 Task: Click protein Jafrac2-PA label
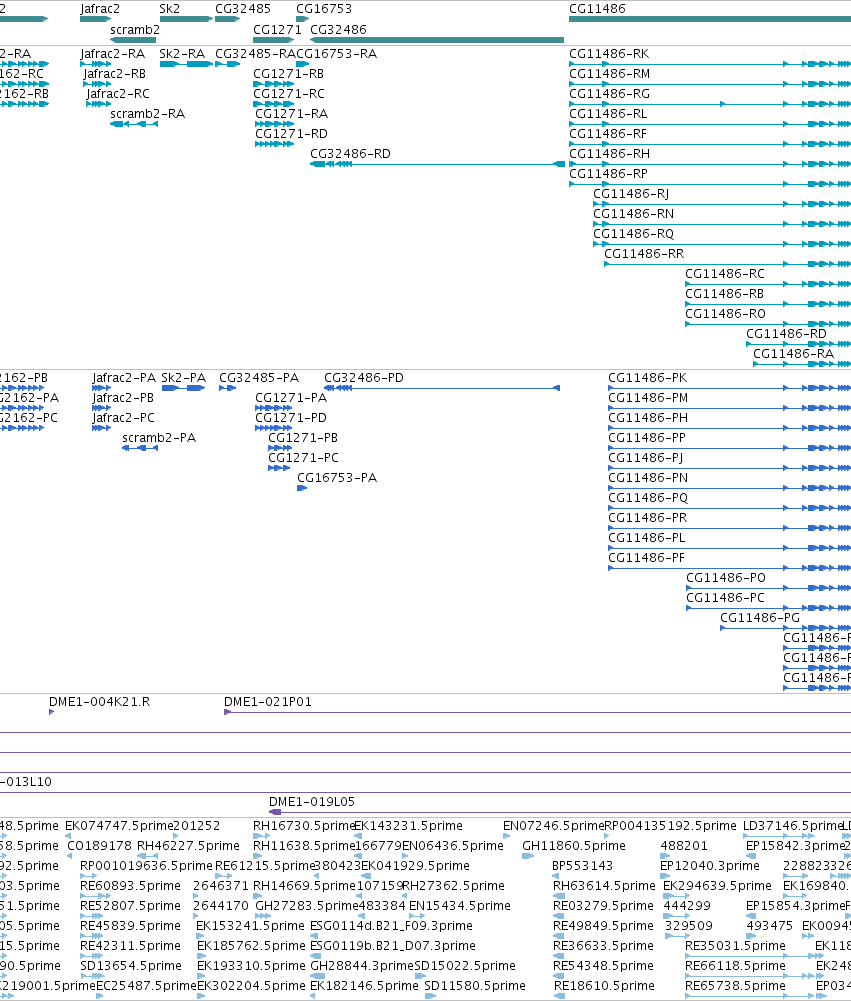[x=124, y=378]
